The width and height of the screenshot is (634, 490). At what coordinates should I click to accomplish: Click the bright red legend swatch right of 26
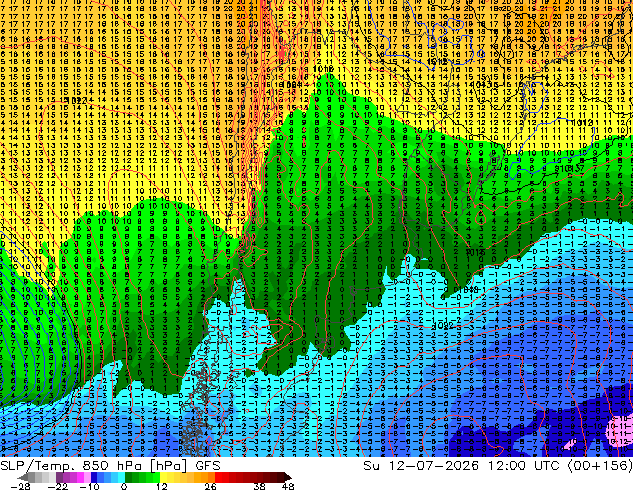pos(218,477)
